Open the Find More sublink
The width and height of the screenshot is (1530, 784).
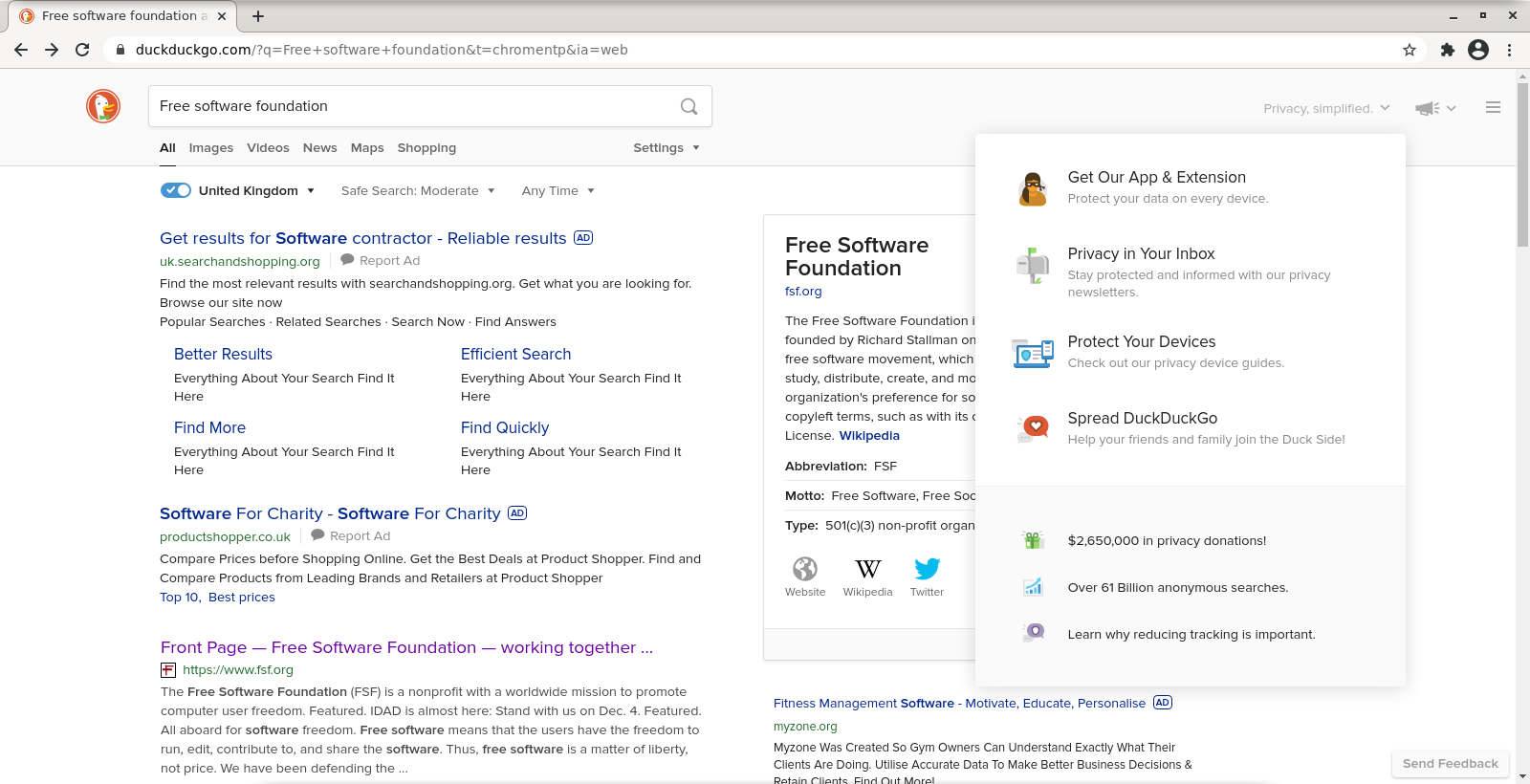209,427
